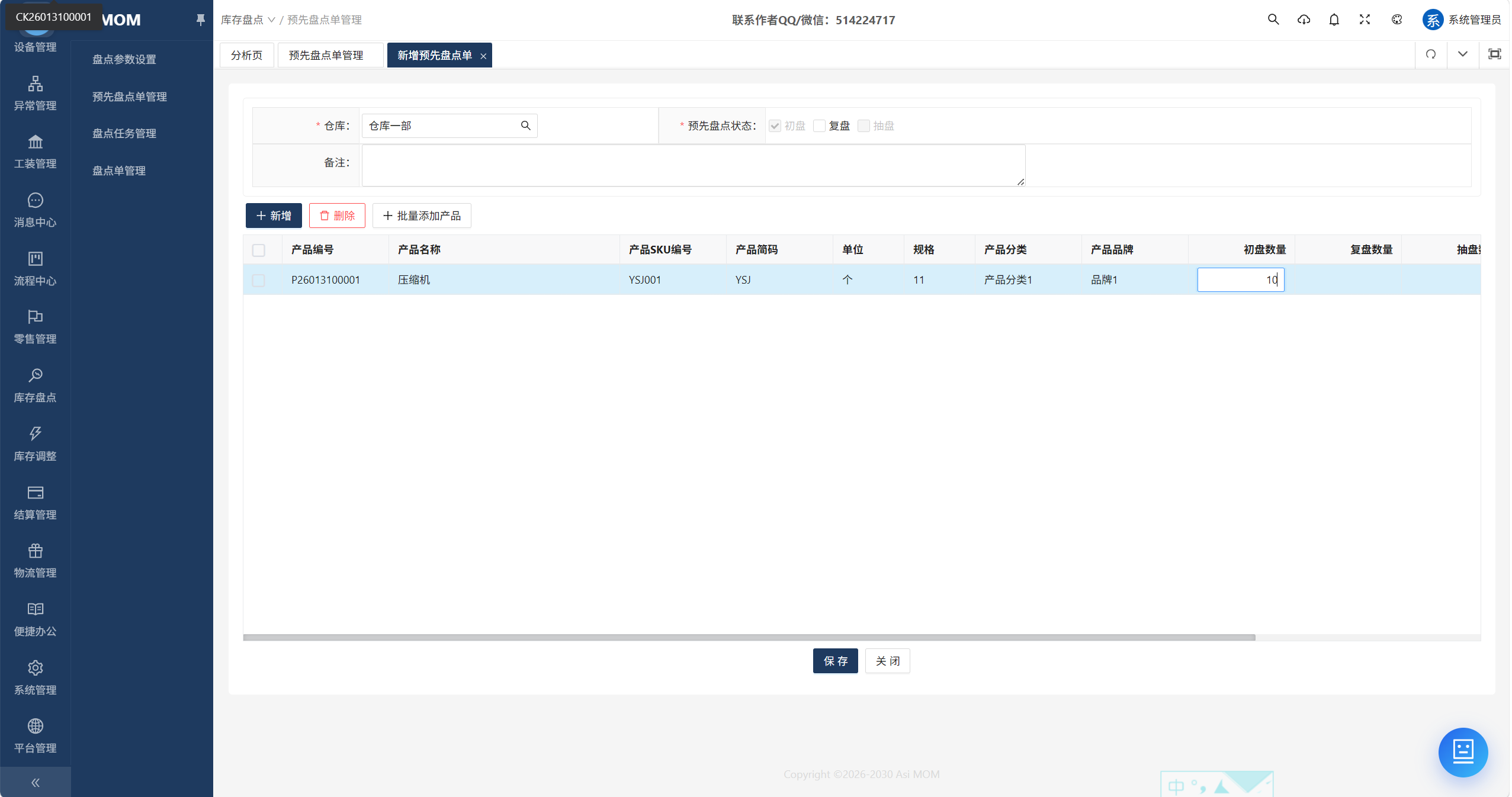The image size is (1512, 797).
Task: Open 消息中心 in sidebar
Action: pos(35,210)
